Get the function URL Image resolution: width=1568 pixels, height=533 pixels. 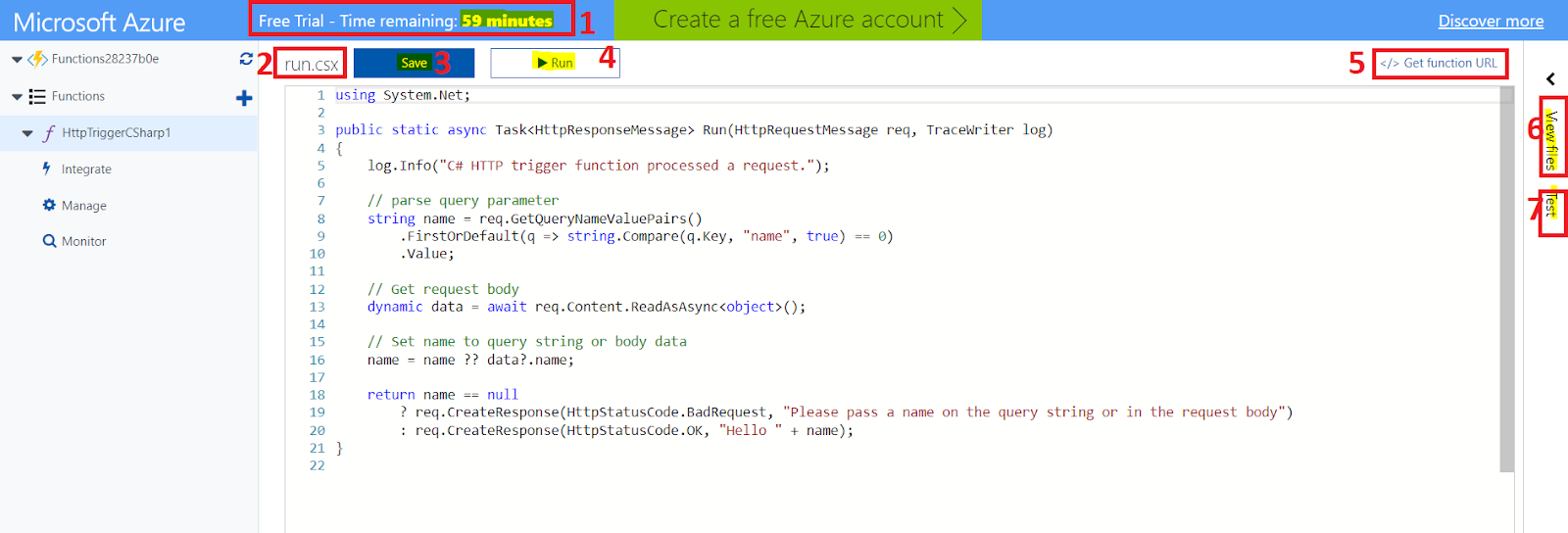(x=1439, y=63)
